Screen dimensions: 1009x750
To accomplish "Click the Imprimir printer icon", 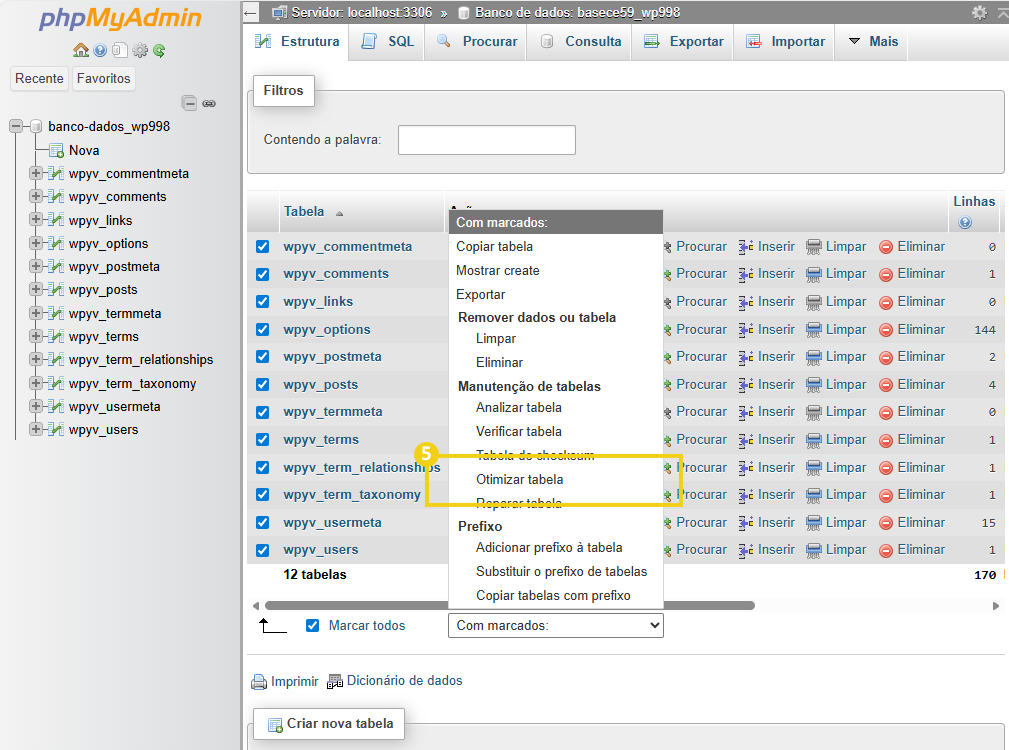I will (x=259, y=681).
